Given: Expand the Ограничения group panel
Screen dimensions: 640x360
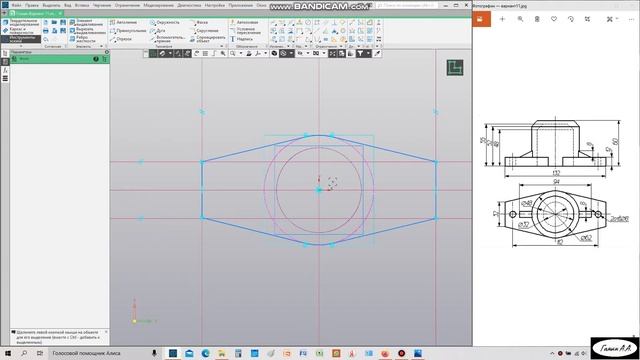Looking at the screenshot, I should click(341, 46).
